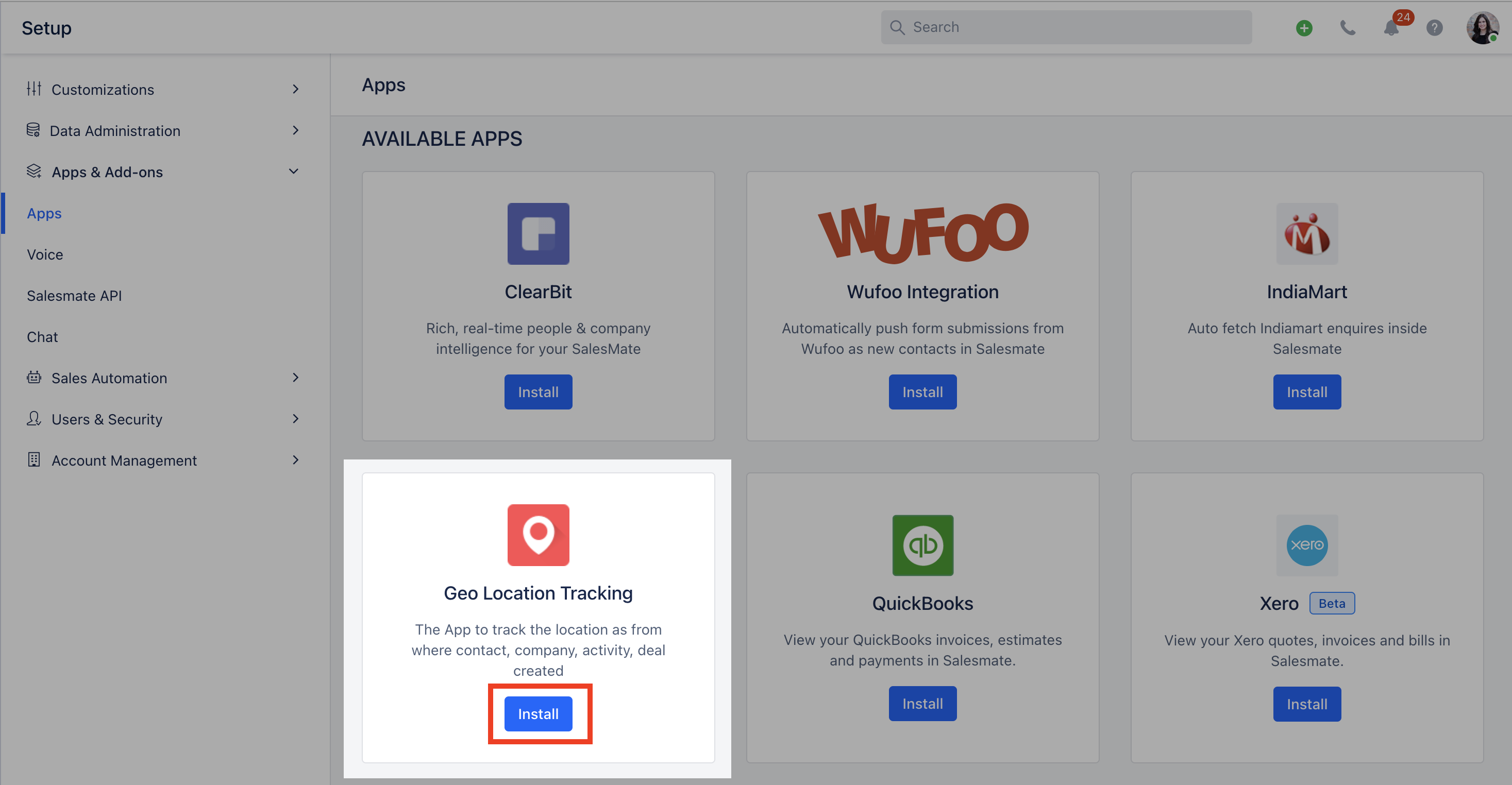Click the Apps & Add-ons layers icon
The height and width of the screenshot is (785, 1512).
(34, 170)
